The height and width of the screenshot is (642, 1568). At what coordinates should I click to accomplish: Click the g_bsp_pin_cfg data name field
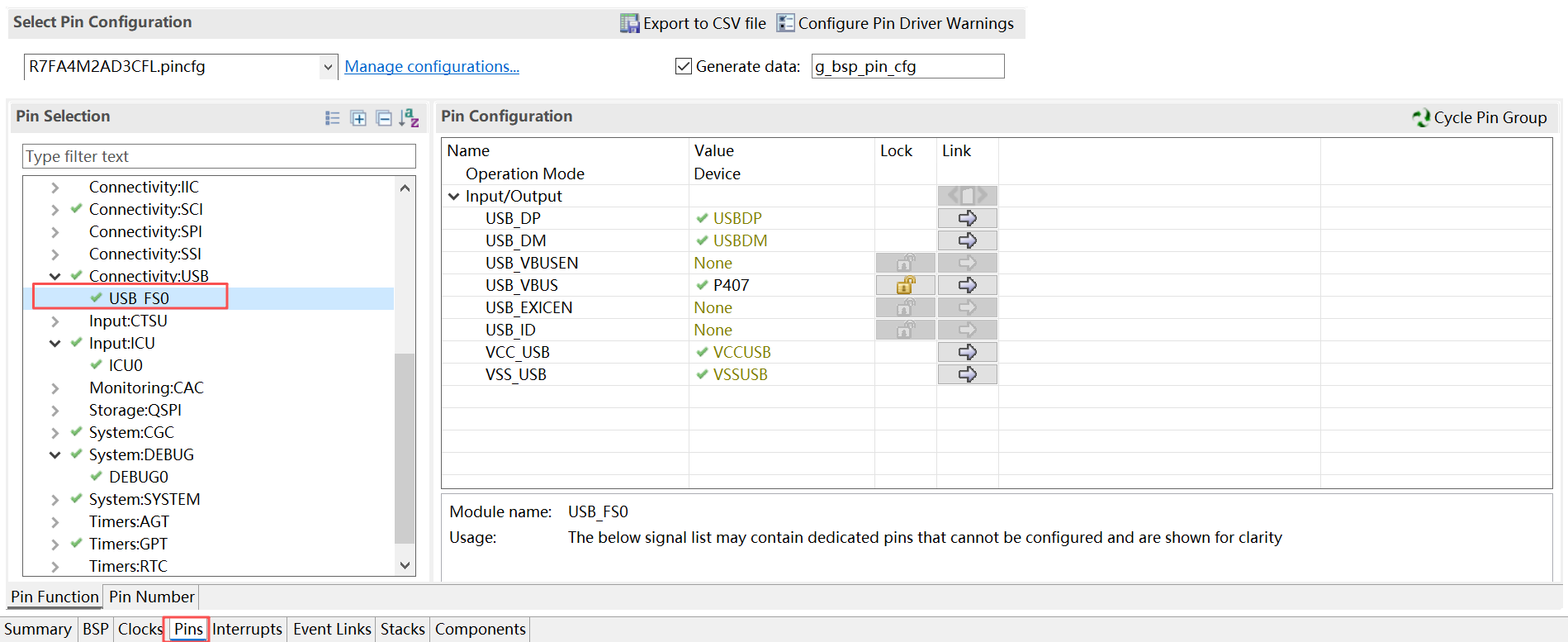pyautogui.click(x=907, y=66)
